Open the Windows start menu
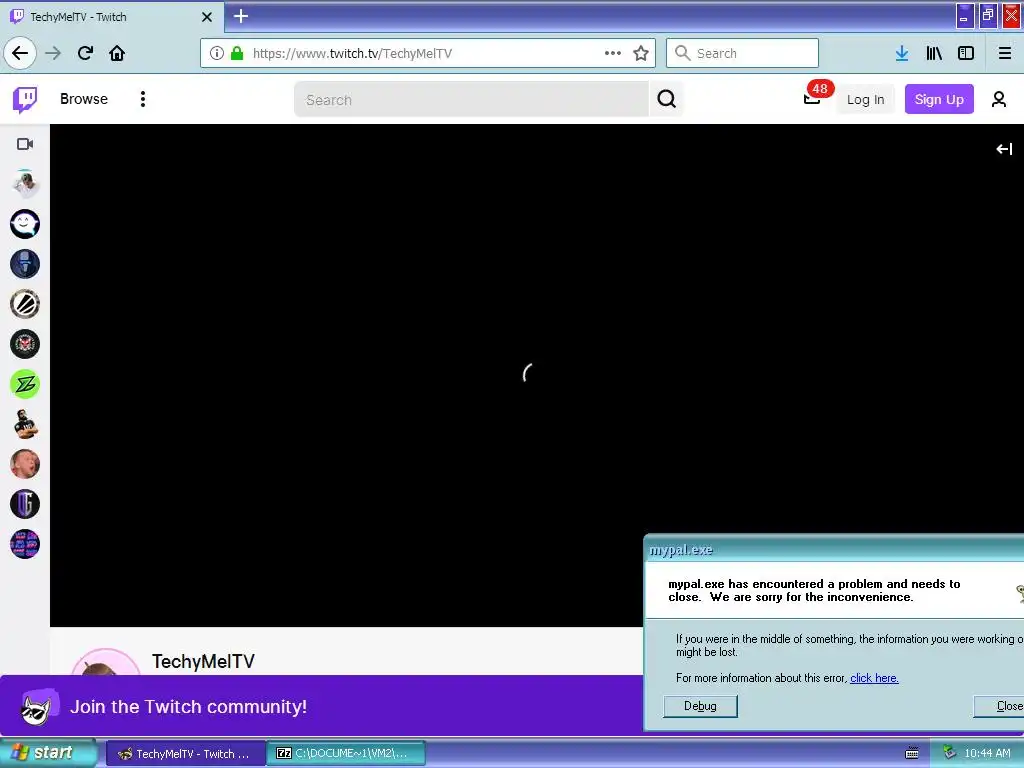The height and width of the screenshot is (768, 1024). tap(48, 753)
